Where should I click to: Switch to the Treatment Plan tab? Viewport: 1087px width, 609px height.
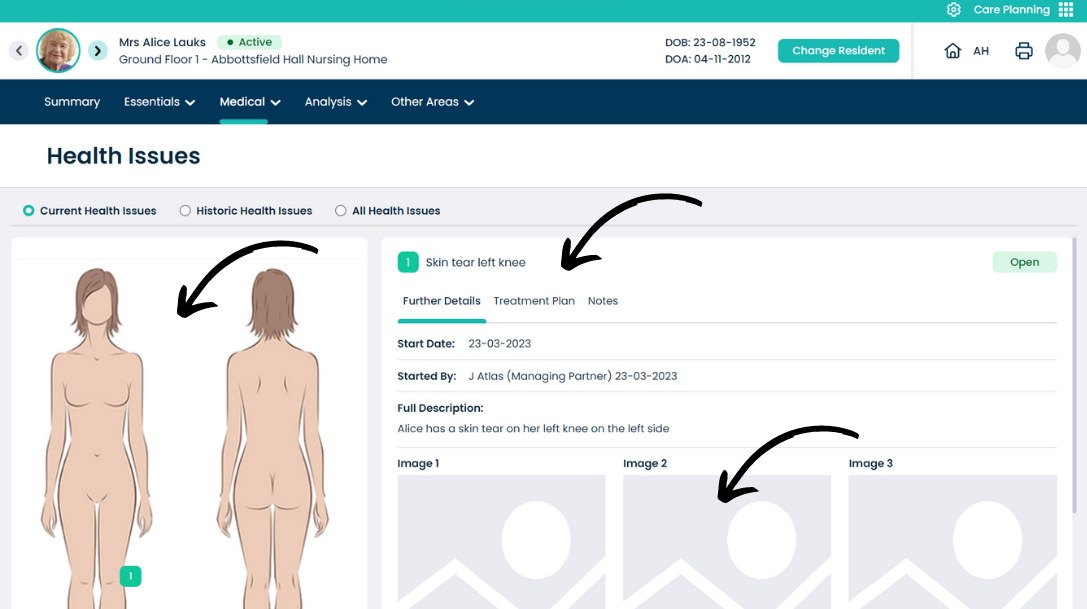534,301
